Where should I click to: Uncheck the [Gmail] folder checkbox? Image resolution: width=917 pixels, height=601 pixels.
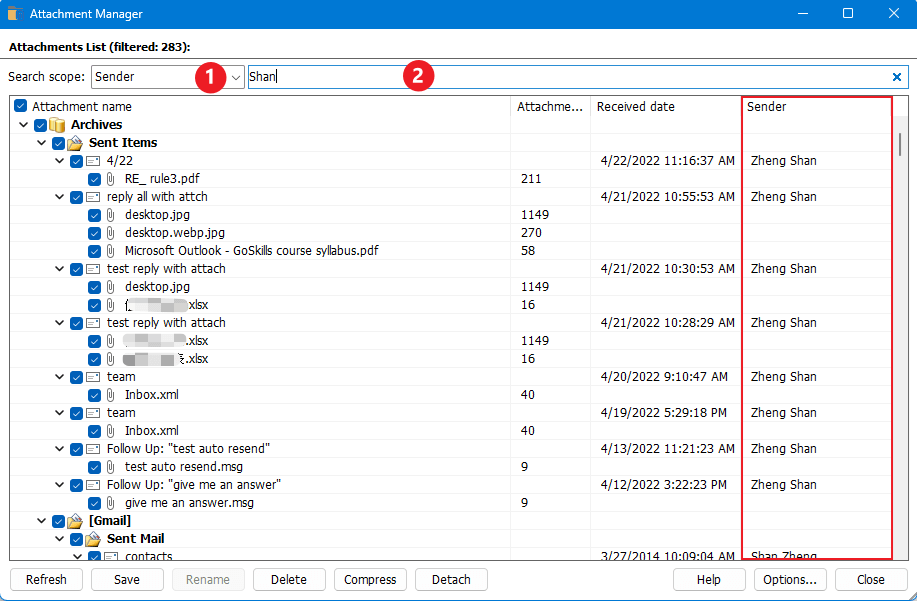click(x=58, y=520)
